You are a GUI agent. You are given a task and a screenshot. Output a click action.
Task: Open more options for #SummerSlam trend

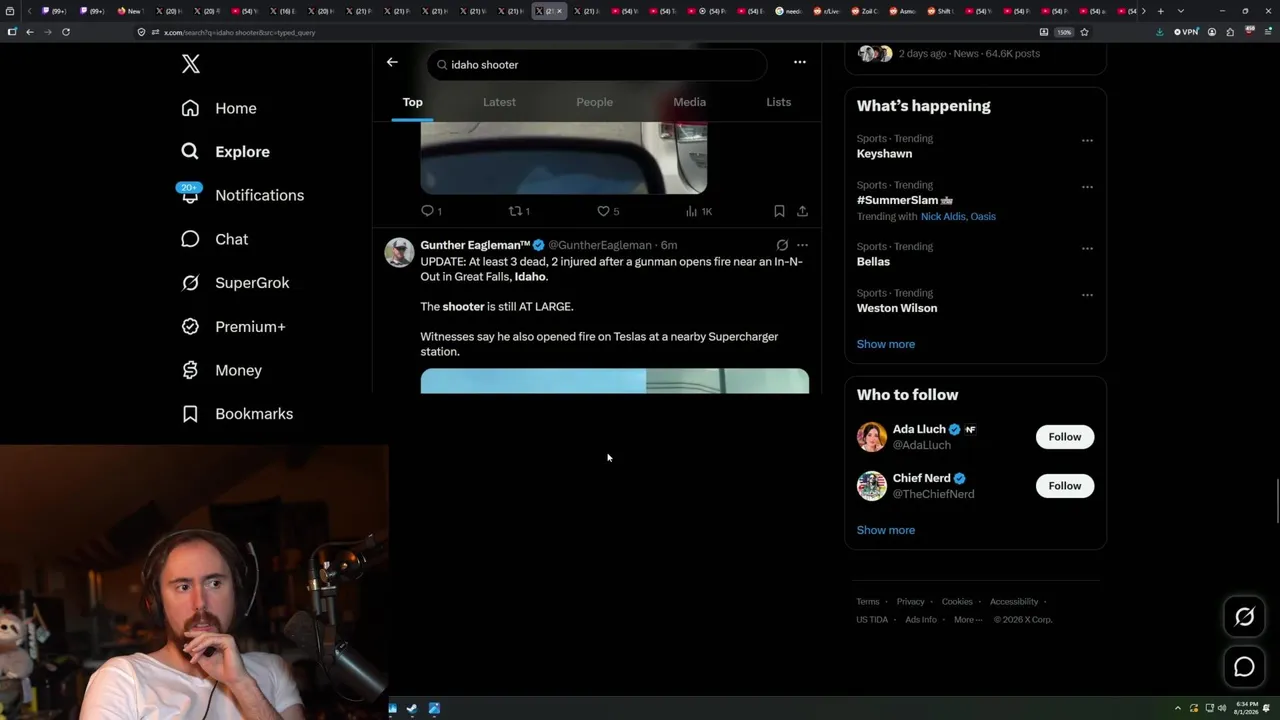tap(1087, 187)
